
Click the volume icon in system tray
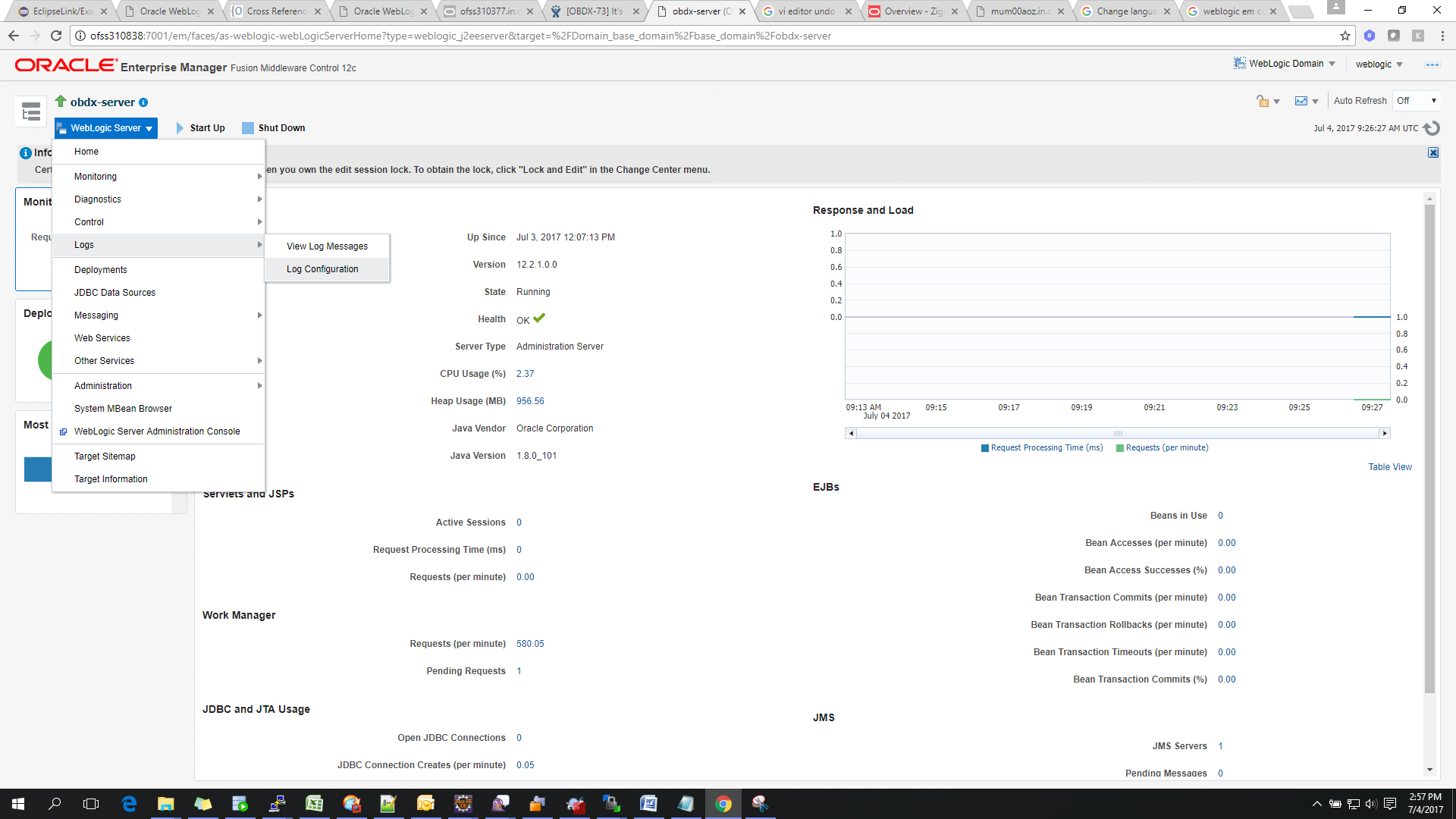1371,804
